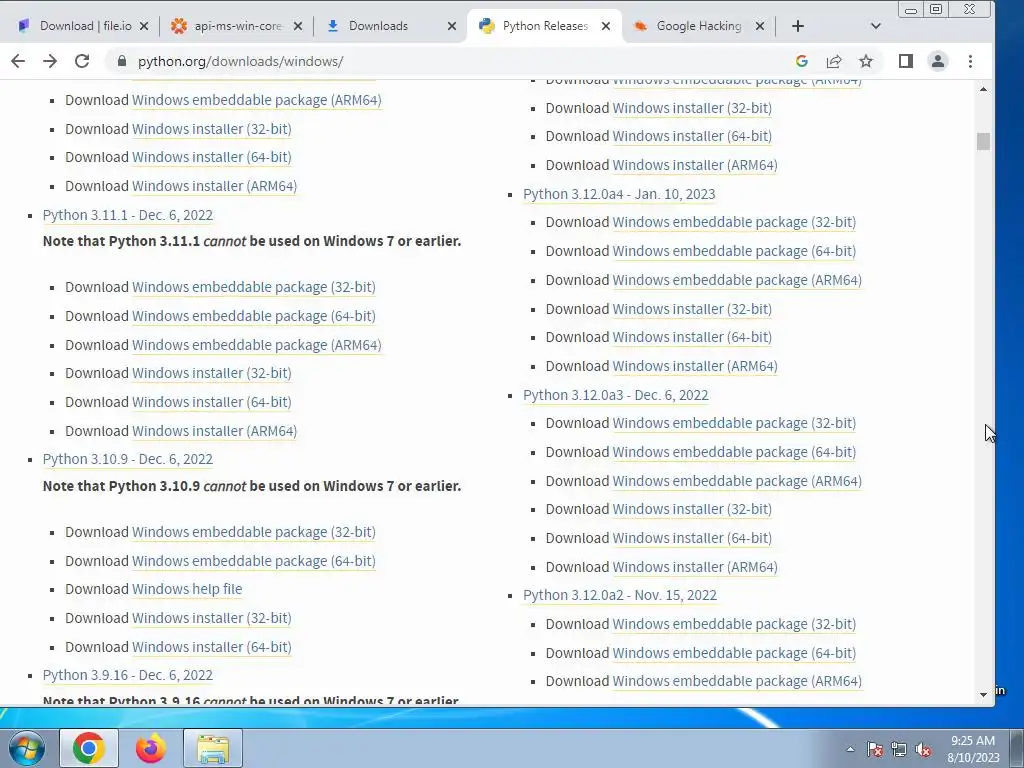Viewport: 1024px width, 768px height.
Task: Download Python 3.11.1 Windows installer (64-bit)
Action: pos(212,402)
